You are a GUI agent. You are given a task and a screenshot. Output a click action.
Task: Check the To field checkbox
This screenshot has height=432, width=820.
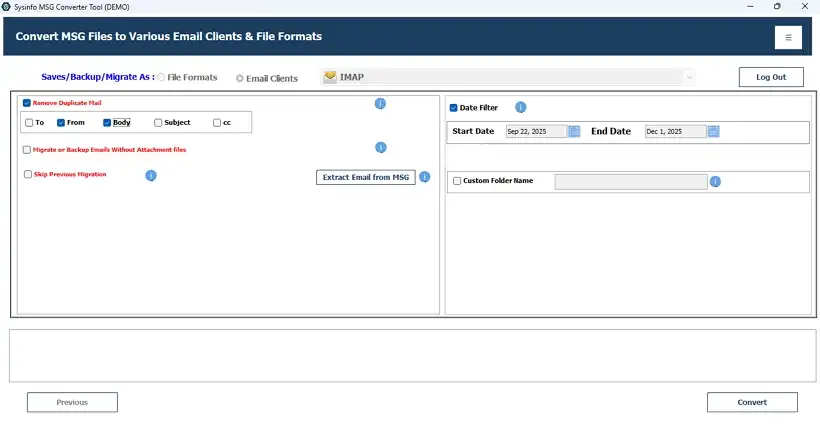pyautogui.click(x=29, y=123)
